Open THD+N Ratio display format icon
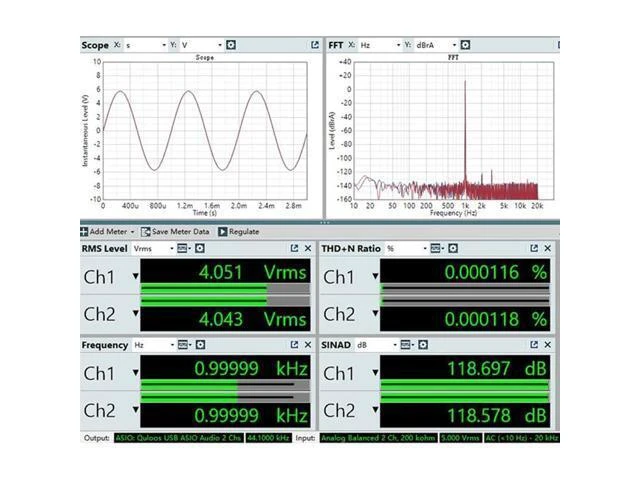The image size is (640, 480). 435,248
